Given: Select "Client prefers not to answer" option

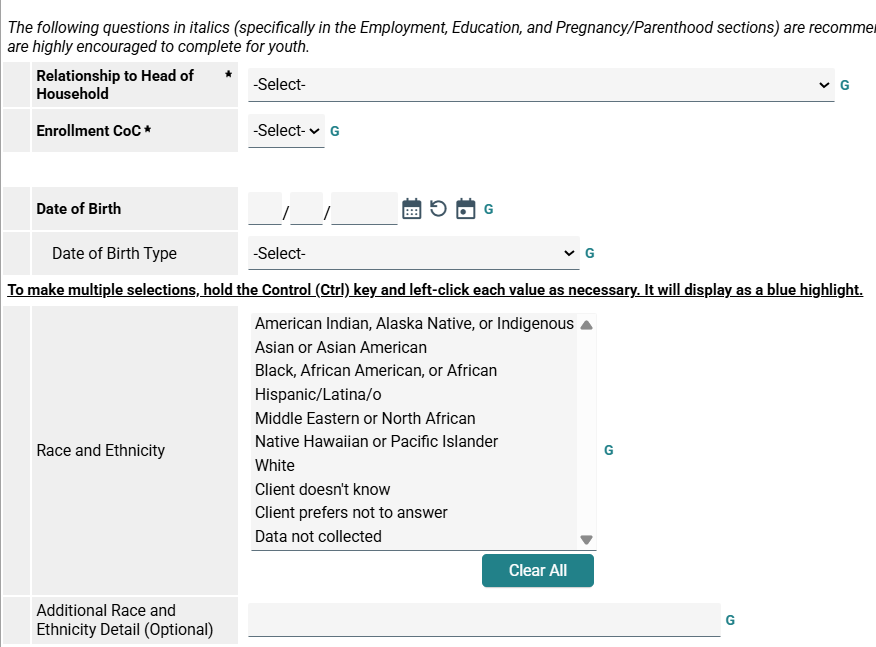Looking at the screenshot, I should (351, 513).
